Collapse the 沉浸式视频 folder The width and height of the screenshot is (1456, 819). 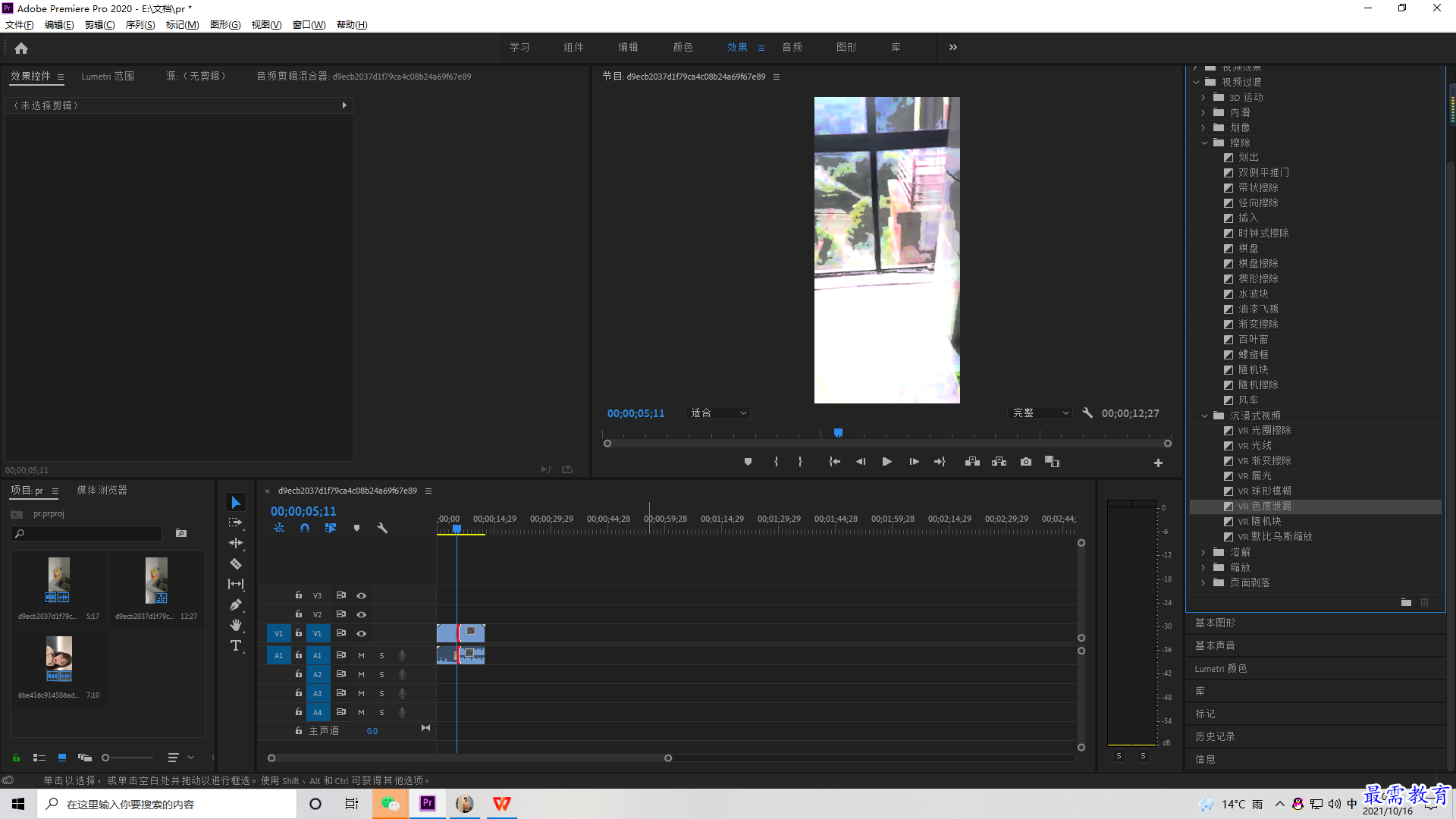(x=1204, y=416)
